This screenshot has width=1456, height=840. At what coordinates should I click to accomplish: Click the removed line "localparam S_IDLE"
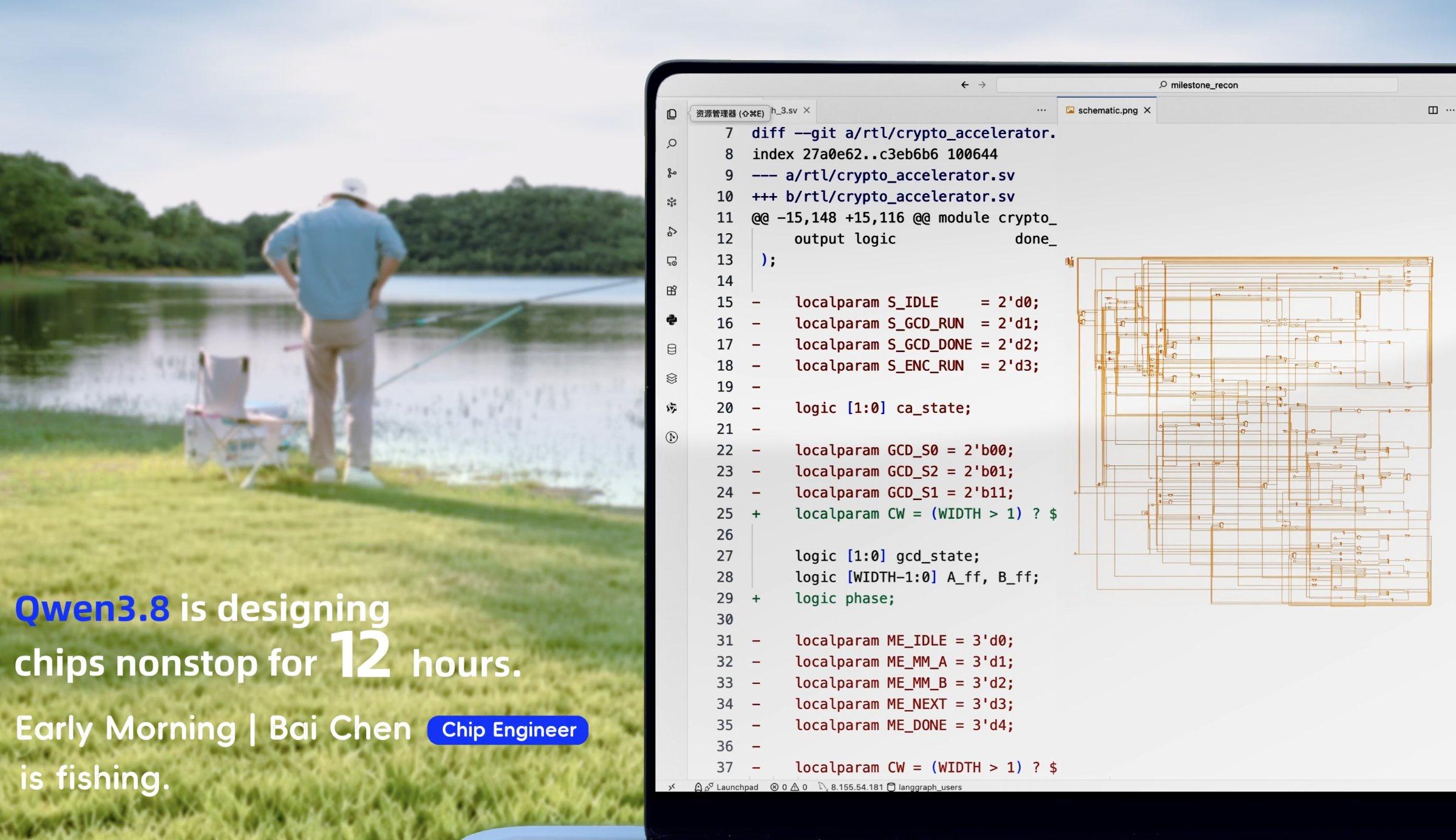tap(917, 302)
